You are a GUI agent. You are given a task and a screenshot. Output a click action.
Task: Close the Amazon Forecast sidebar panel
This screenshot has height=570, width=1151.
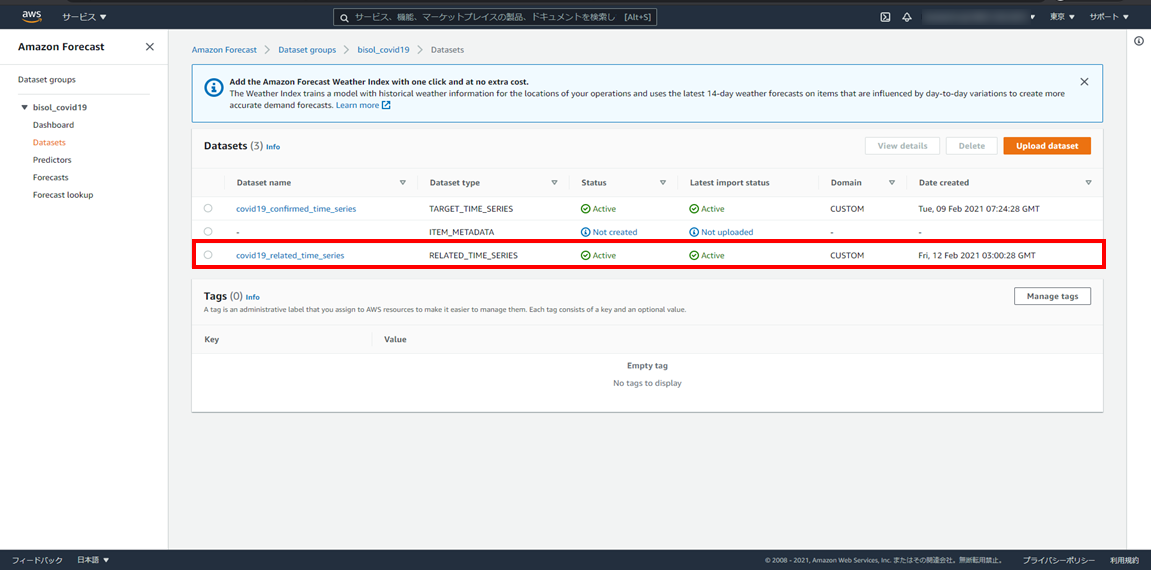click(x=150, y=47)
